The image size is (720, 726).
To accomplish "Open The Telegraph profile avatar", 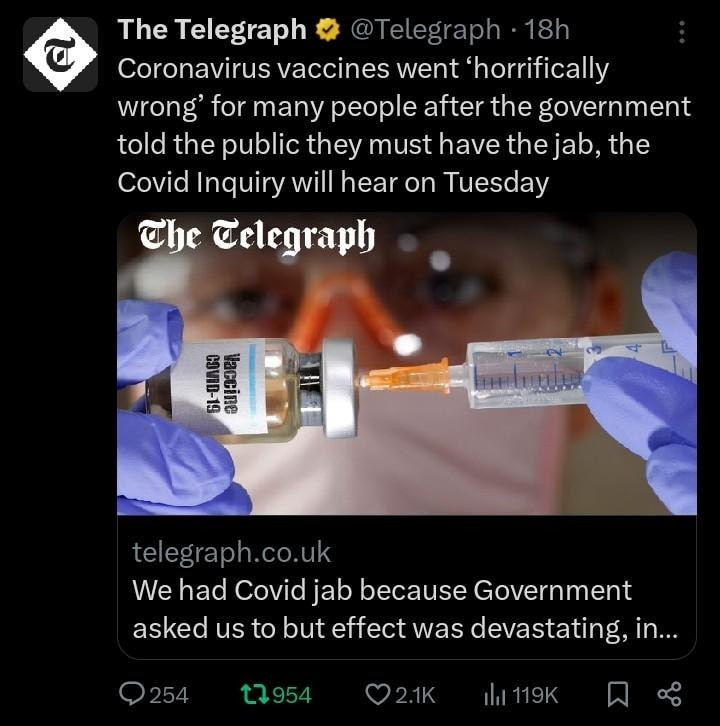I will (61, 54).
